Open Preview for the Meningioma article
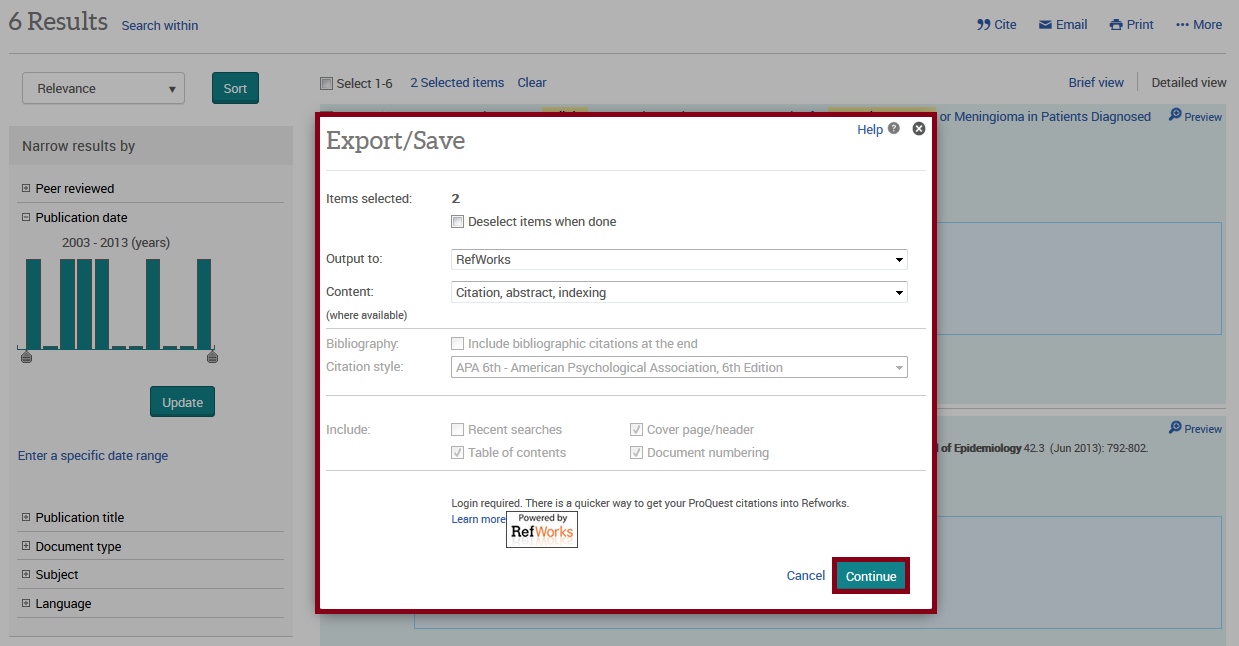 (1195, 116)
